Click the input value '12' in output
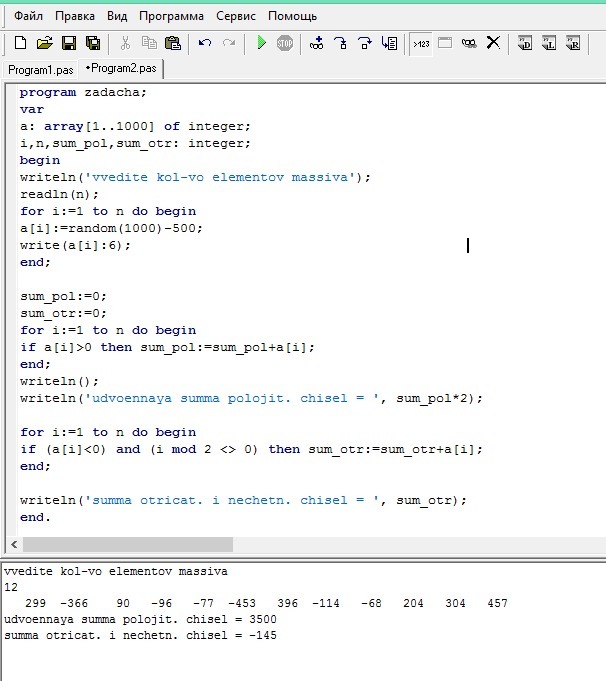 click(x=11, y=587)
